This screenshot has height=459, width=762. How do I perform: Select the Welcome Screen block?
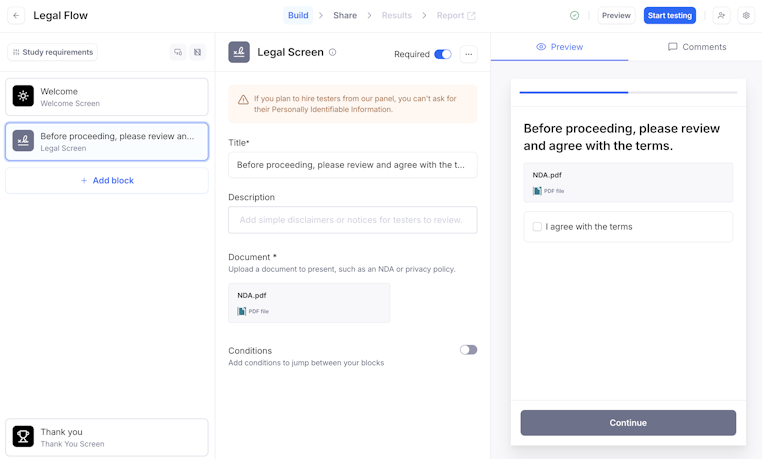[x=107, y=97]
